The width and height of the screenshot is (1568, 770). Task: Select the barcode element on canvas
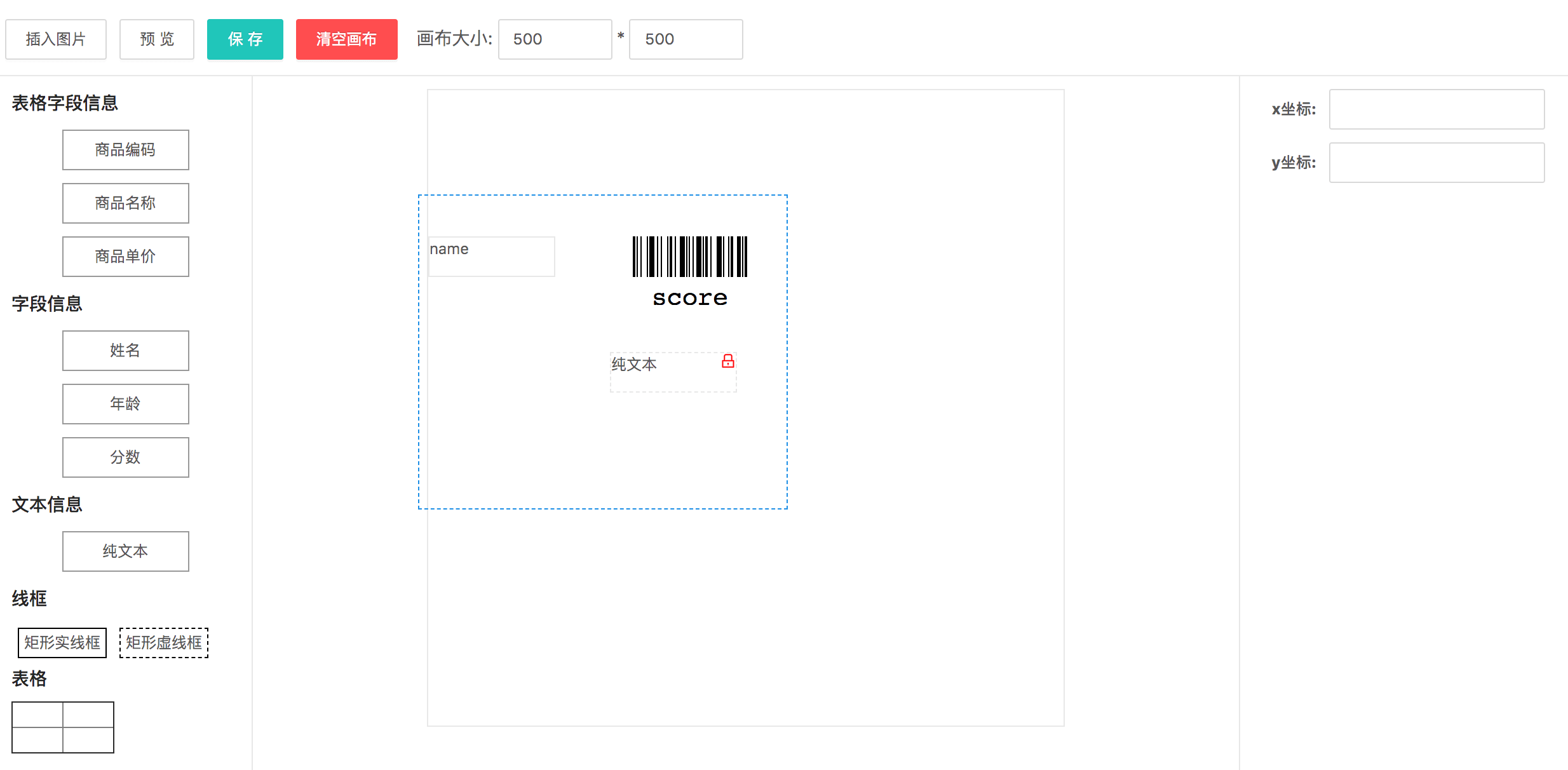point(690,257)
